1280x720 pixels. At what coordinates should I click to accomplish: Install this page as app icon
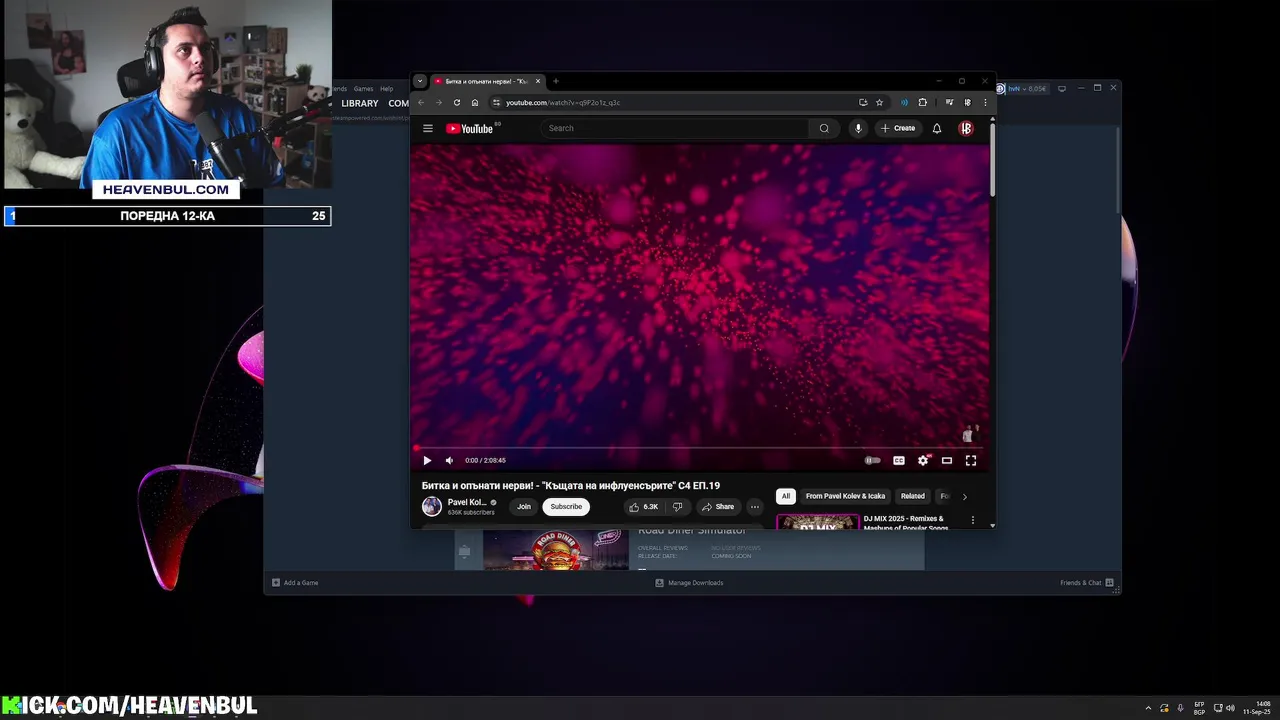point(863,102)
